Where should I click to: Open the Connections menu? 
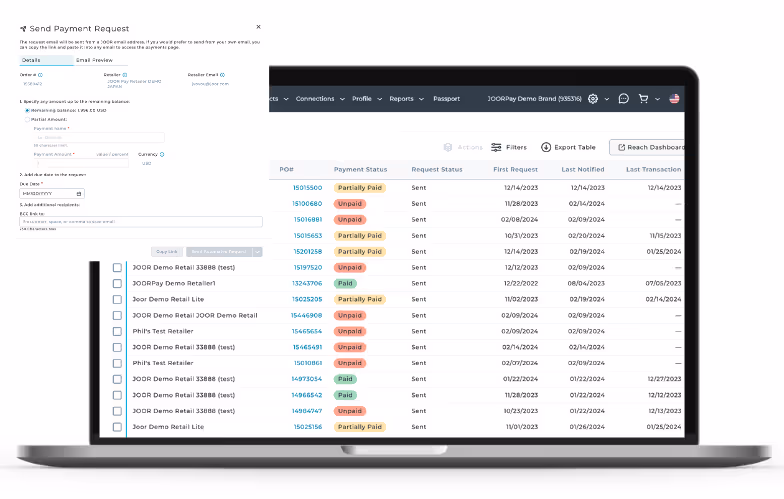(x=315, y=98)
